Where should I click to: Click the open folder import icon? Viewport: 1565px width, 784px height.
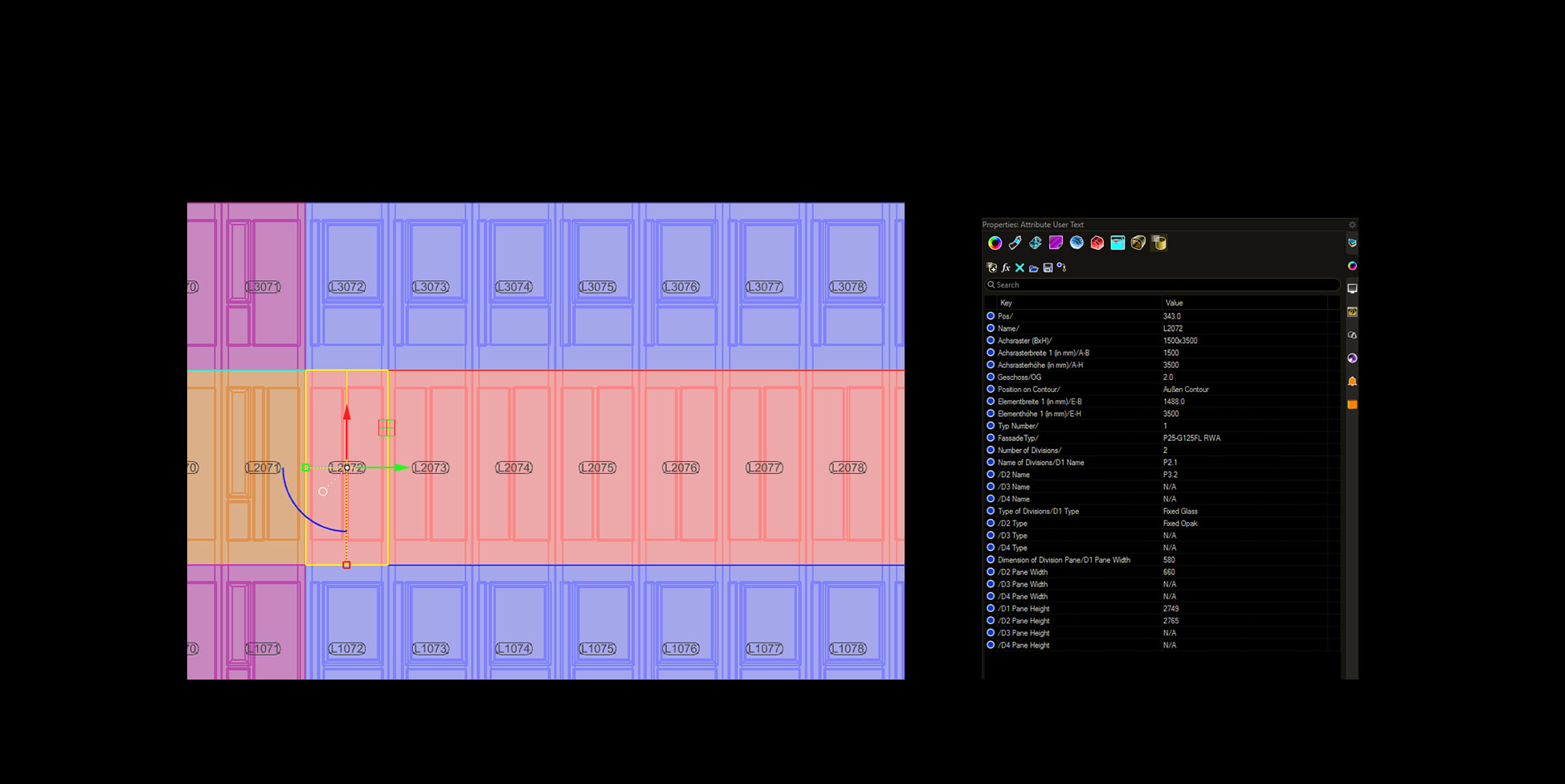(1034, 267)
